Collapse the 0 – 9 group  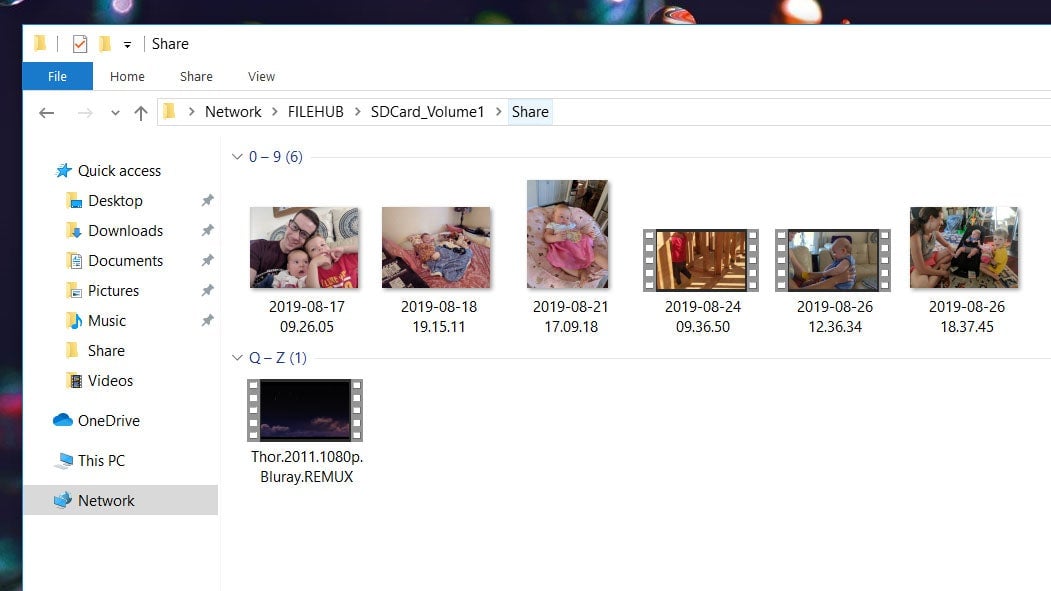click(x=237, y=157)
